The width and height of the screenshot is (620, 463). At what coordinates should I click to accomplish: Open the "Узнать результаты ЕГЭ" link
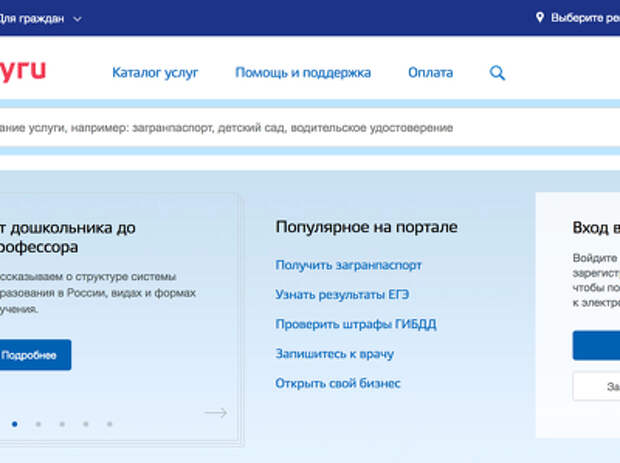(x=342, y=295)
